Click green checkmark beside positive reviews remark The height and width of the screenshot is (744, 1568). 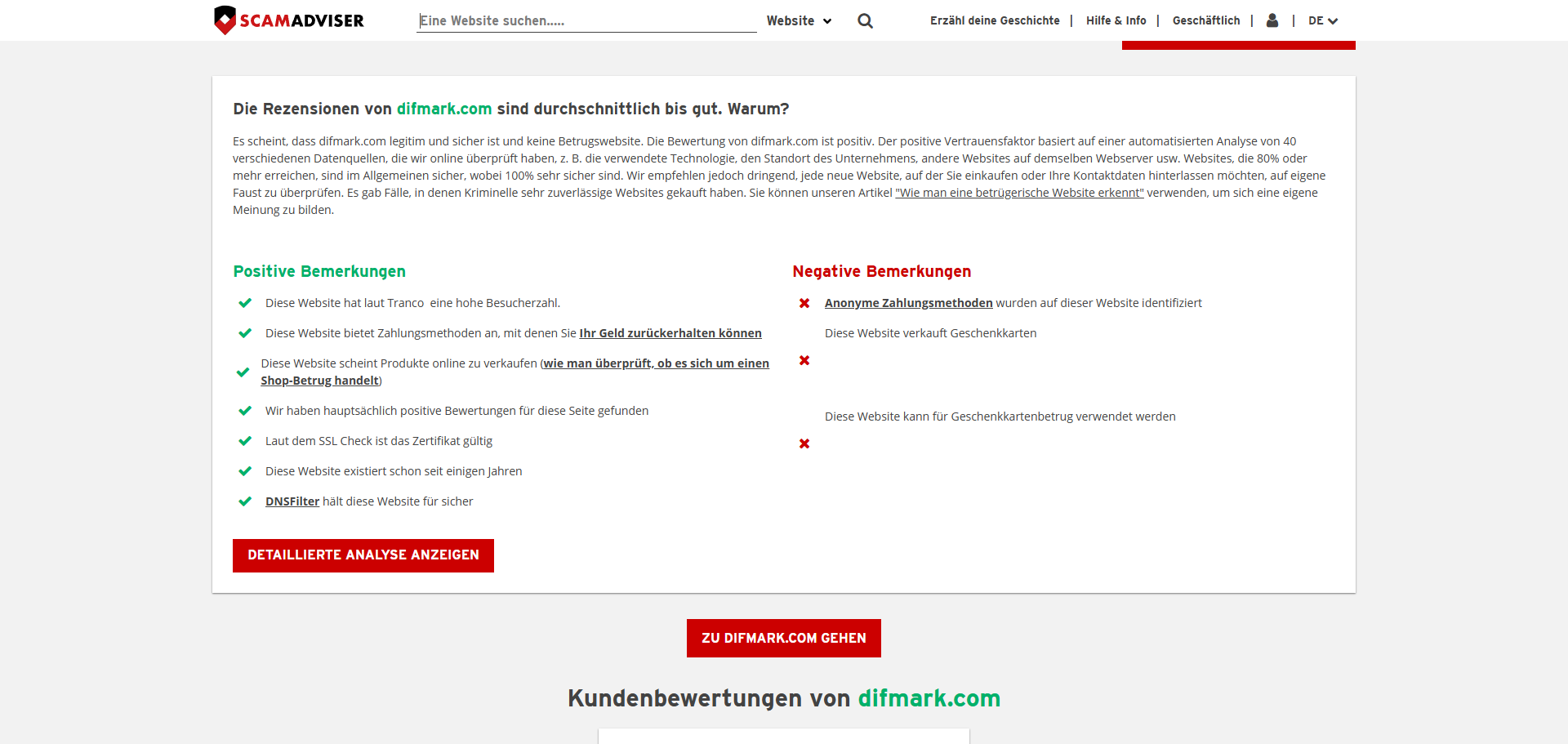[x=244, y=411]
